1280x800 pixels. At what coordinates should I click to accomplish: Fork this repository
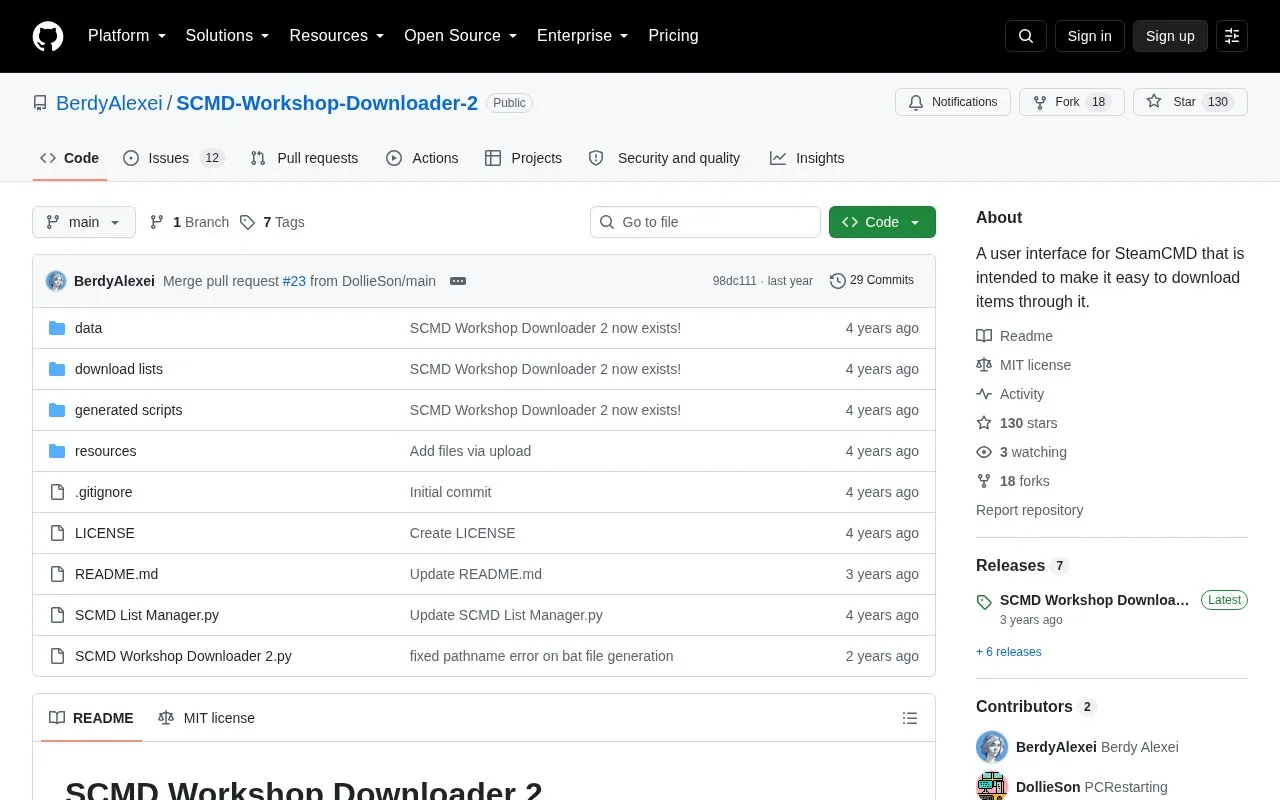[1072, 102]
